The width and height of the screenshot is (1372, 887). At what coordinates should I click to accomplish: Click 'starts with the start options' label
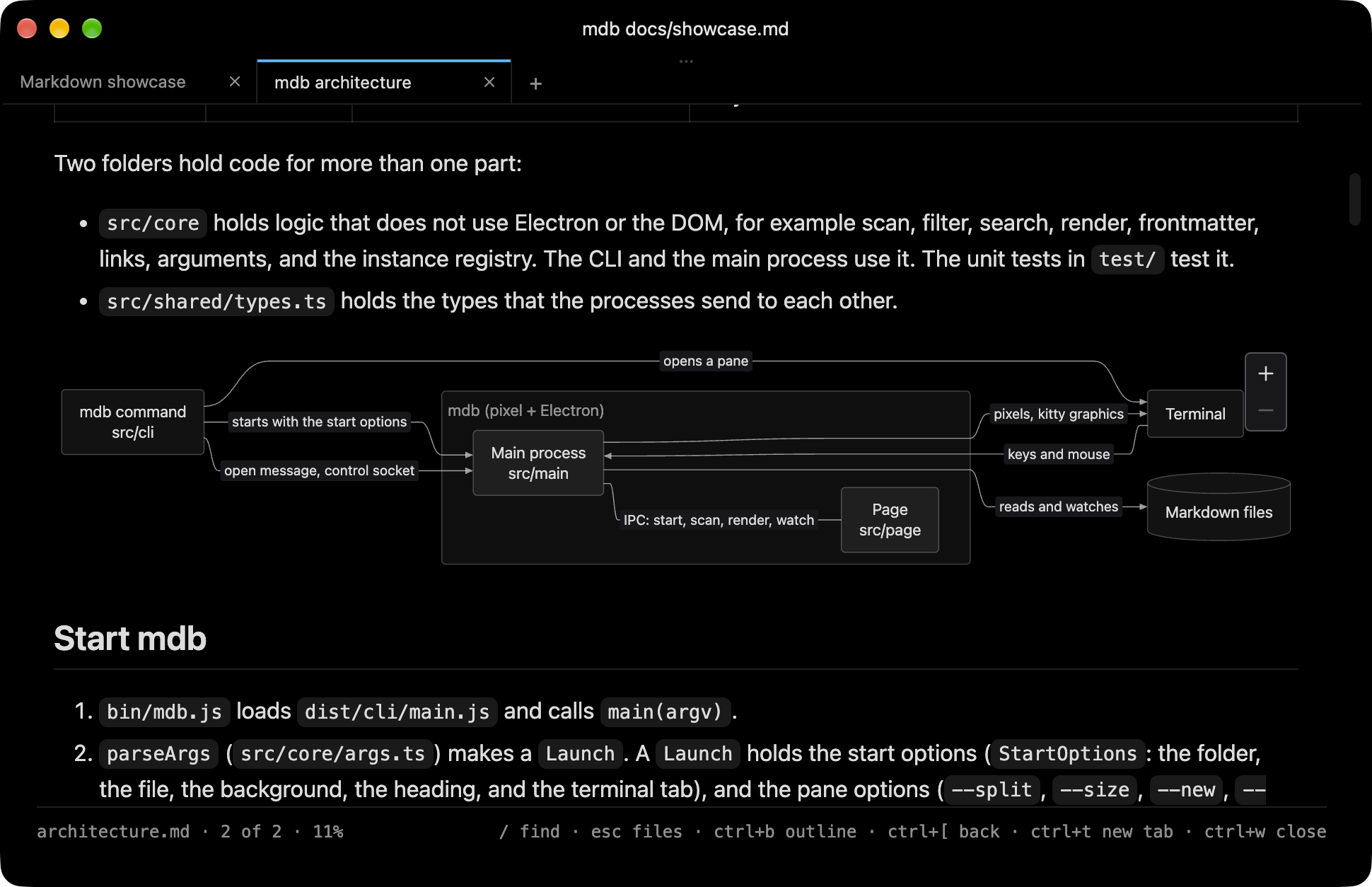[320, 422]
